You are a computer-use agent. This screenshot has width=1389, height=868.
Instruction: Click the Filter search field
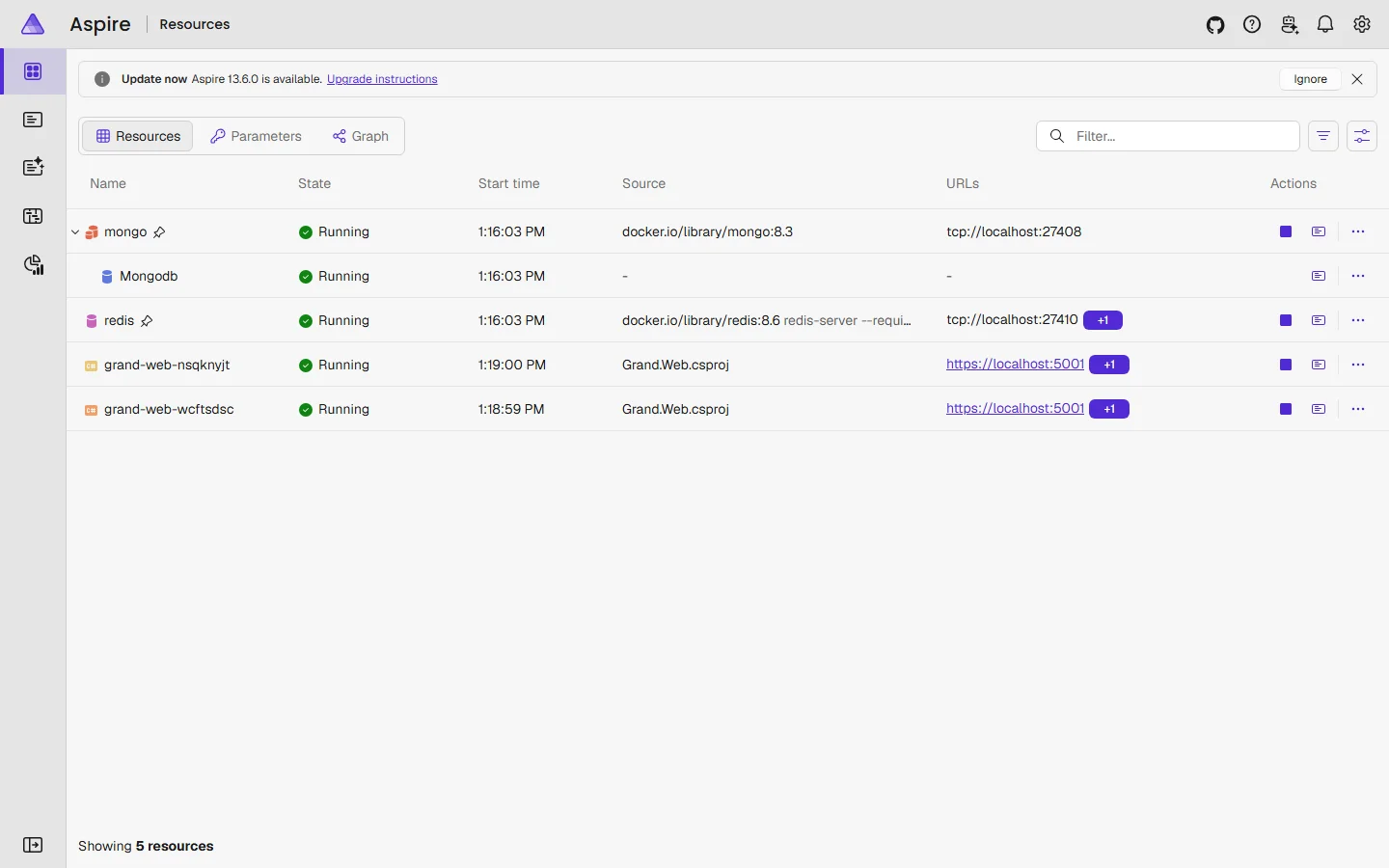tap(1168, 136)
